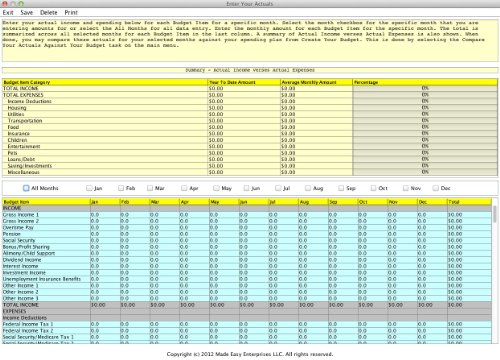
Task: Check the All Months checkbox
Action: point(26,188)
